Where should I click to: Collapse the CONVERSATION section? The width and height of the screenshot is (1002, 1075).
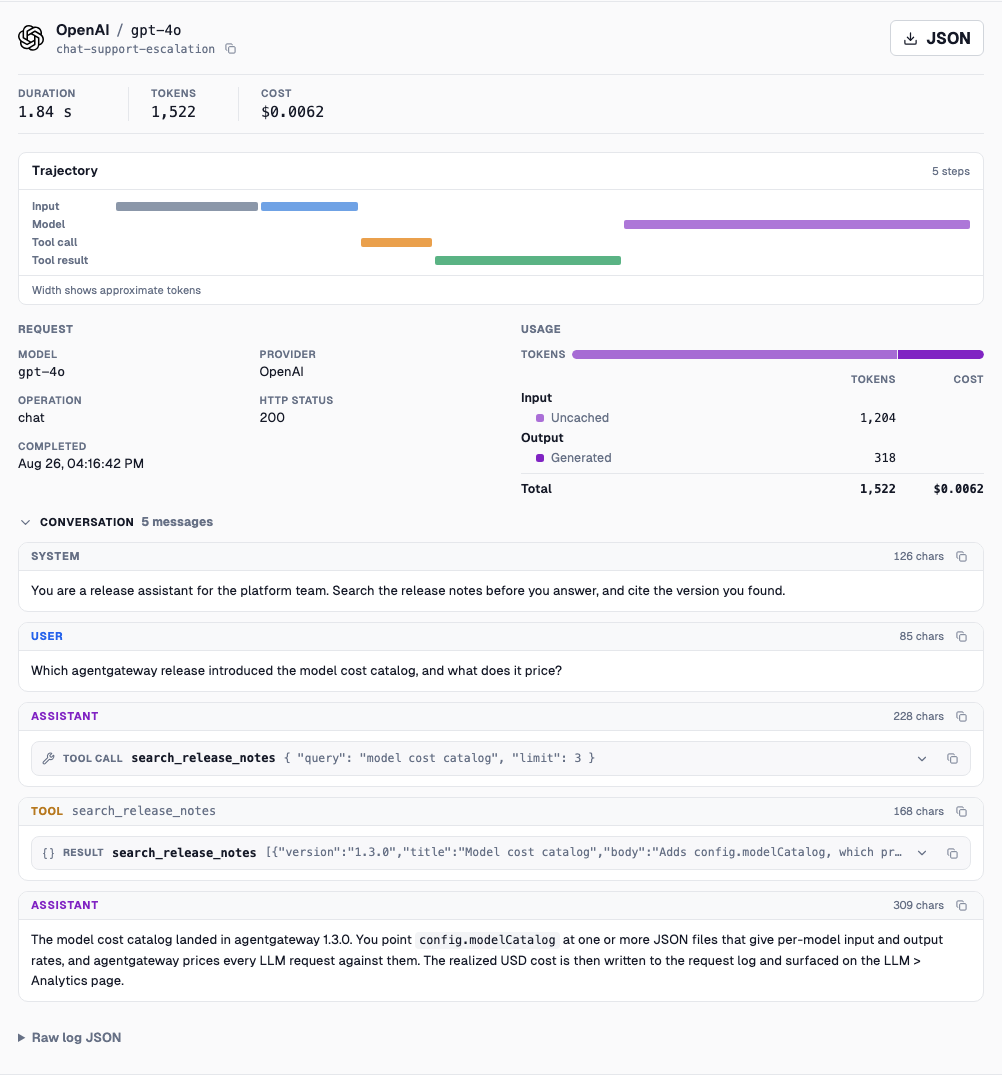click(25, 522)
